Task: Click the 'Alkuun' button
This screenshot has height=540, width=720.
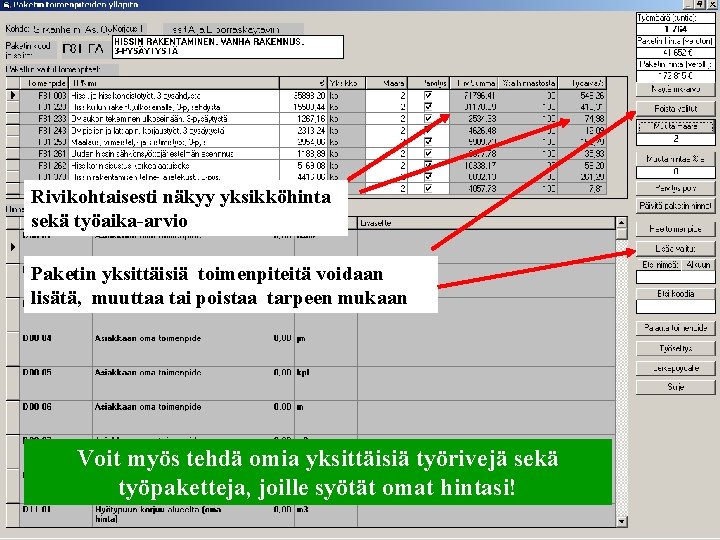Action: click(699, 265)
